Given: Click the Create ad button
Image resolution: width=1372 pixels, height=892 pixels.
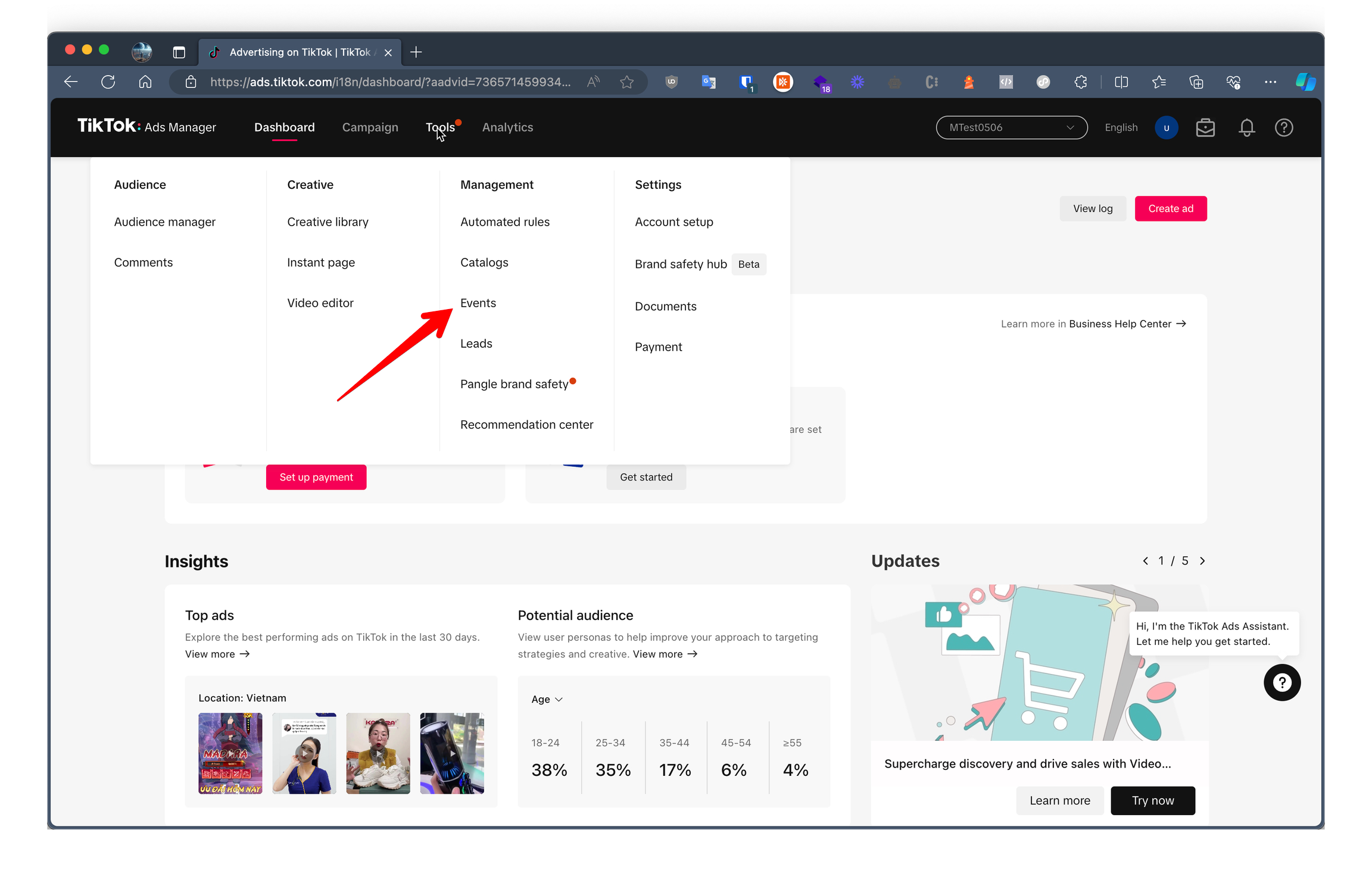Looking at the screenshot, I should click(1170, 208).
